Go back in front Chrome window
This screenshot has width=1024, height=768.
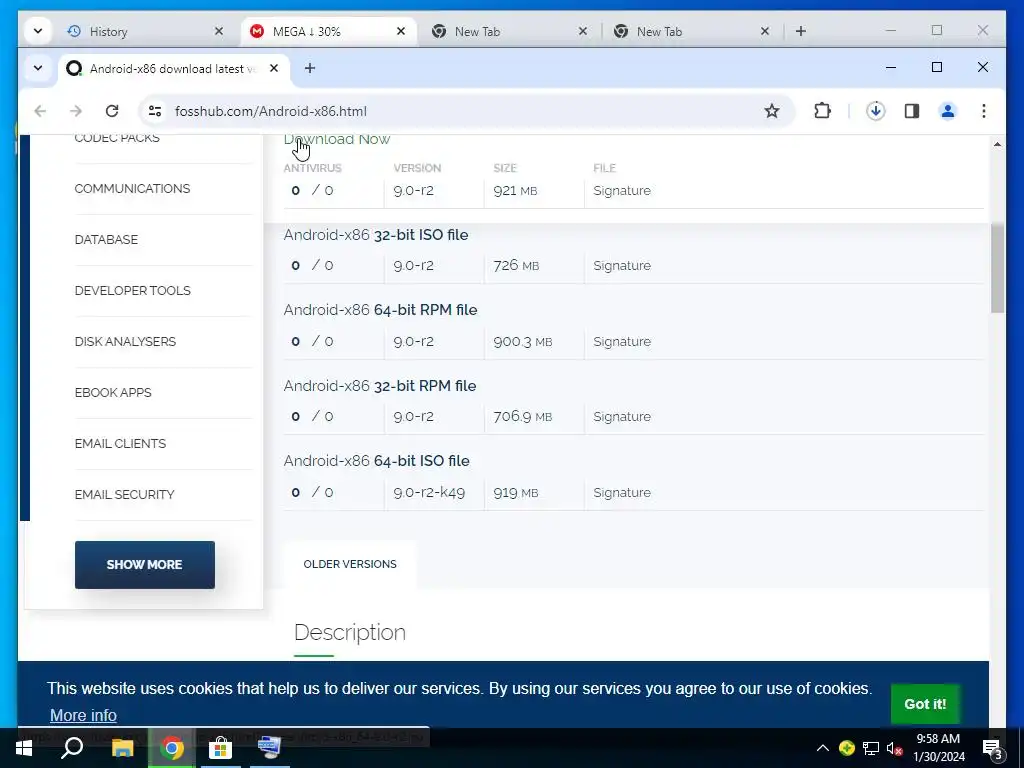click(x=40, y=111)
